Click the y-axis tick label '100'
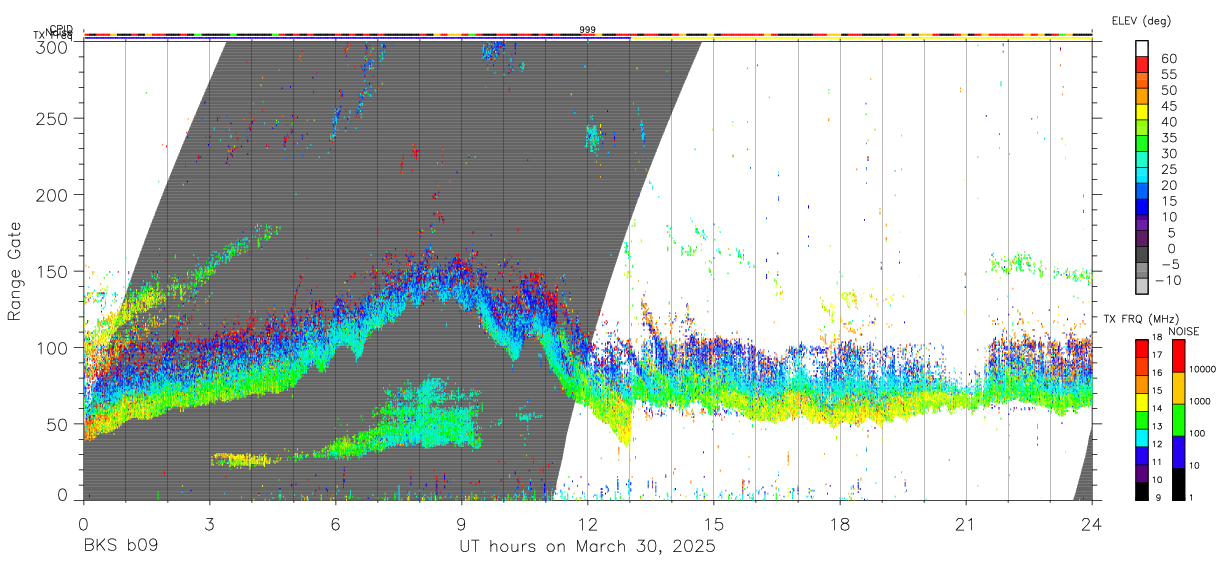 [54, 347]
